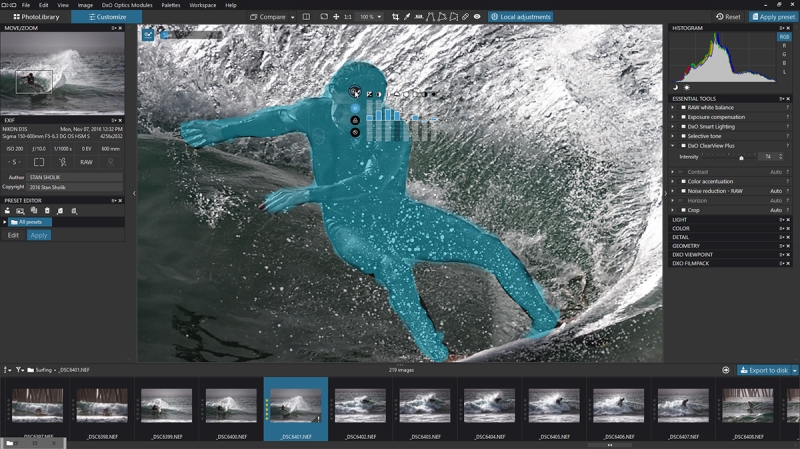Enable the RAW white balance checkbox

683,108
